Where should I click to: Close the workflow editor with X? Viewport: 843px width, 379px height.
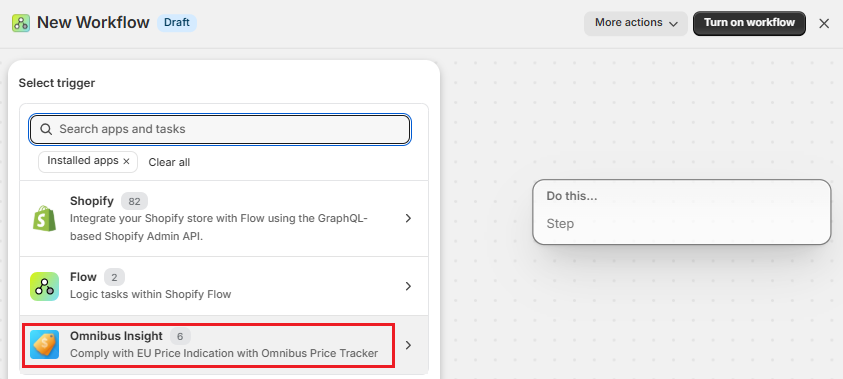824,24
